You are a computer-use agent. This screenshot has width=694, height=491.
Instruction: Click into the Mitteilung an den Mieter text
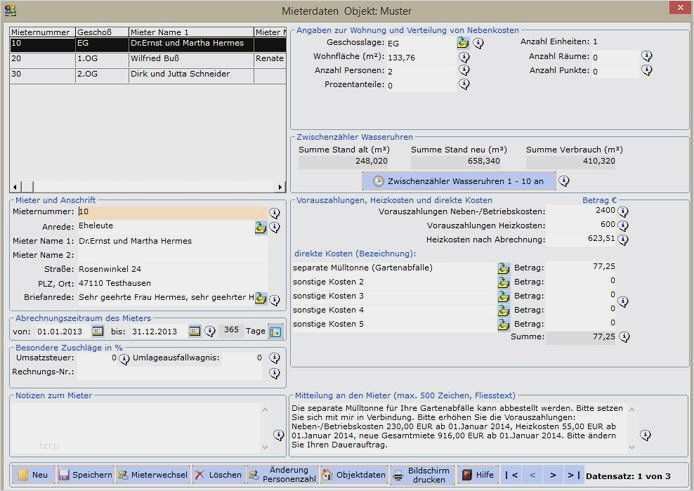pyautogui.click(x=460, y=426)
